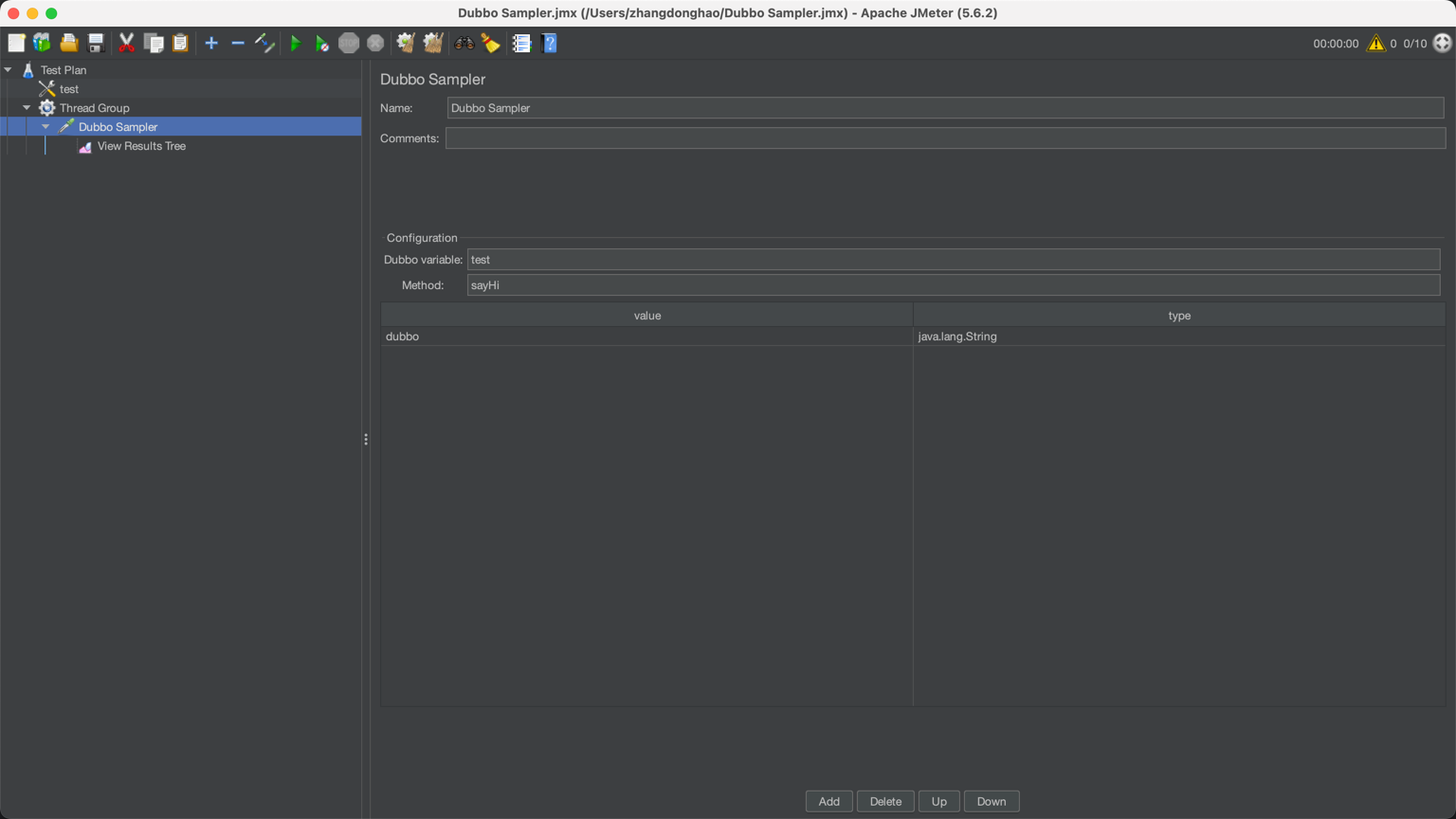
Task: Select the Dubbo Sampler tree row
Action: click(x=180, y=126)
